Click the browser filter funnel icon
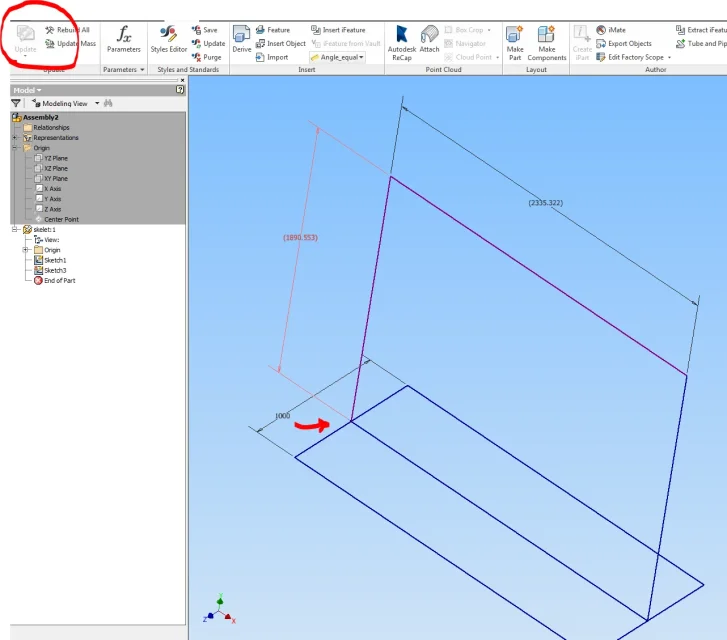The height and width of the screenshot is (640, 727). point(16,103)
